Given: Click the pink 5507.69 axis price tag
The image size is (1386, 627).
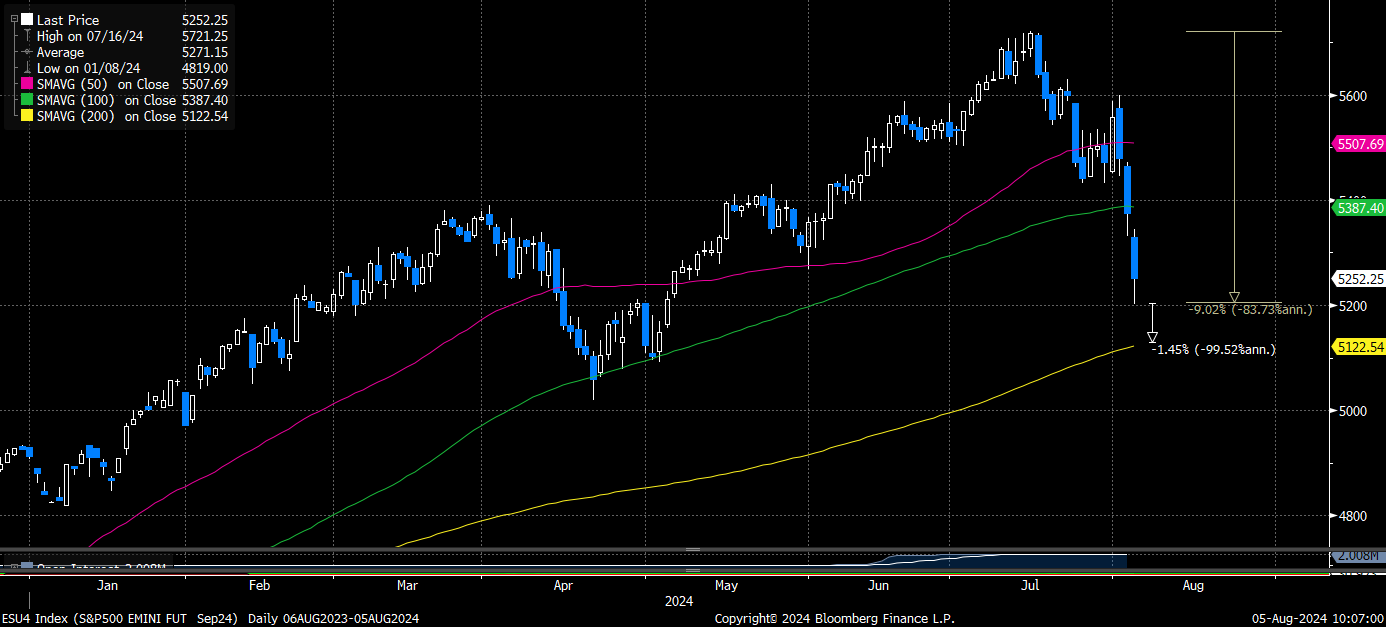Looking at the screenshot, I should tap(1359, 144).
